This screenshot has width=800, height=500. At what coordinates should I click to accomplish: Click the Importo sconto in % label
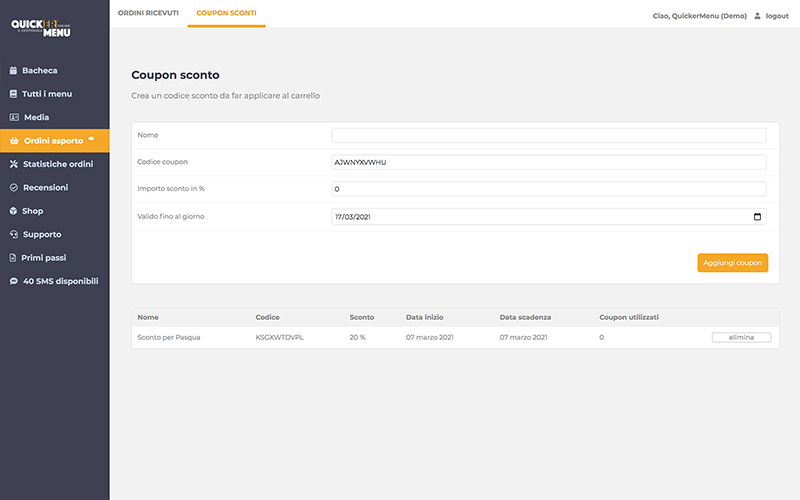pyautogui.click(x=171, y=188)
